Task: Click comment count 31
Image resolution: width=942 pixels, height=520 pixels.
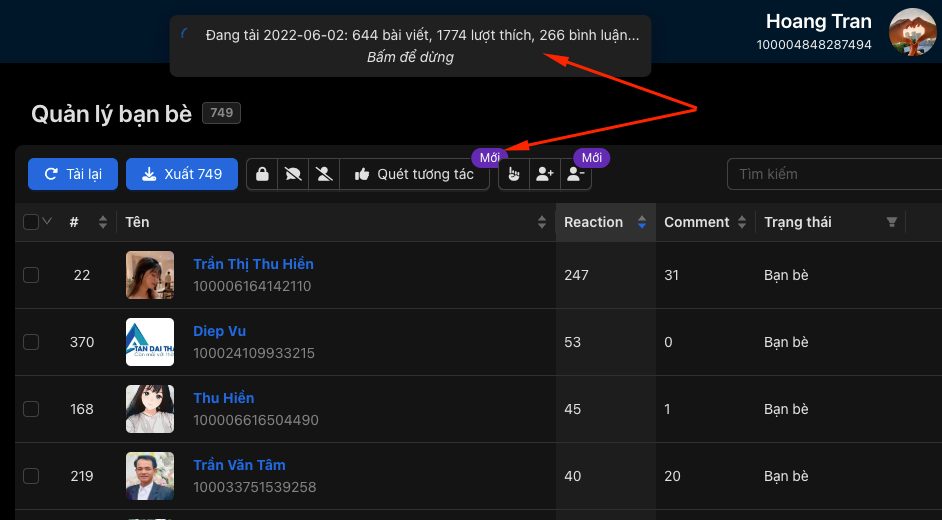Action: click(x=672, y=275)
